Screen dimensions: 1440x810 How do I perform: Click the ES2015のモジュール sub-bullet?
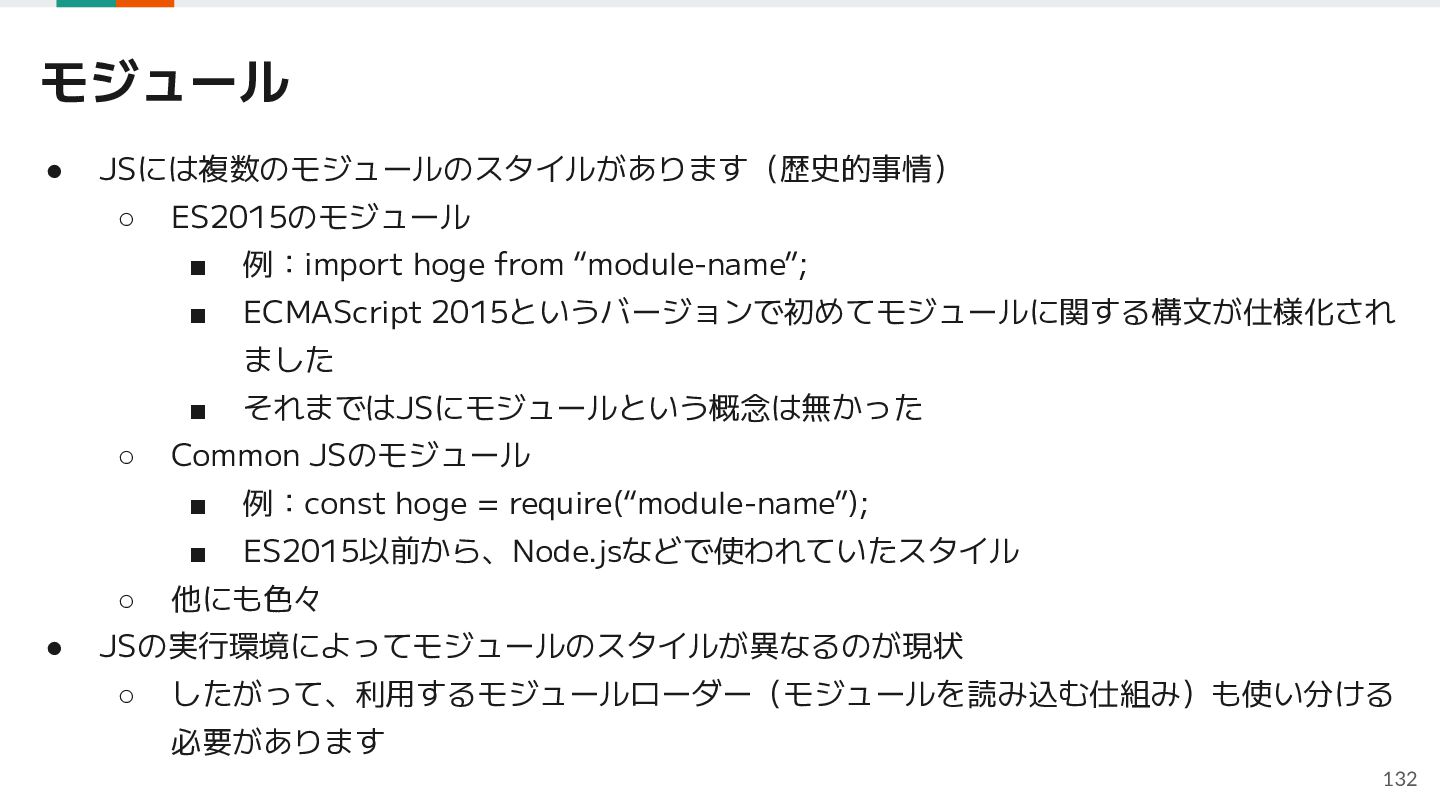pos(321,217)
